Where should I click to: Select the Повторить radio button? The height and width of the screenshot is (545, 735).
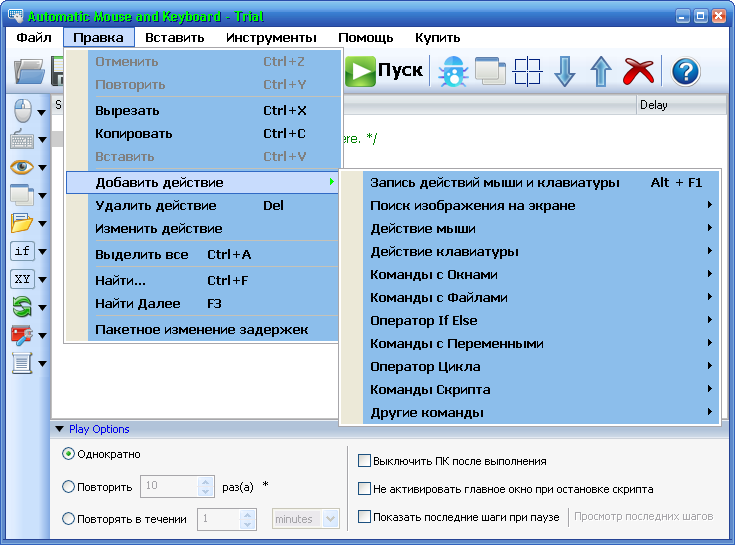pos(68,486)
